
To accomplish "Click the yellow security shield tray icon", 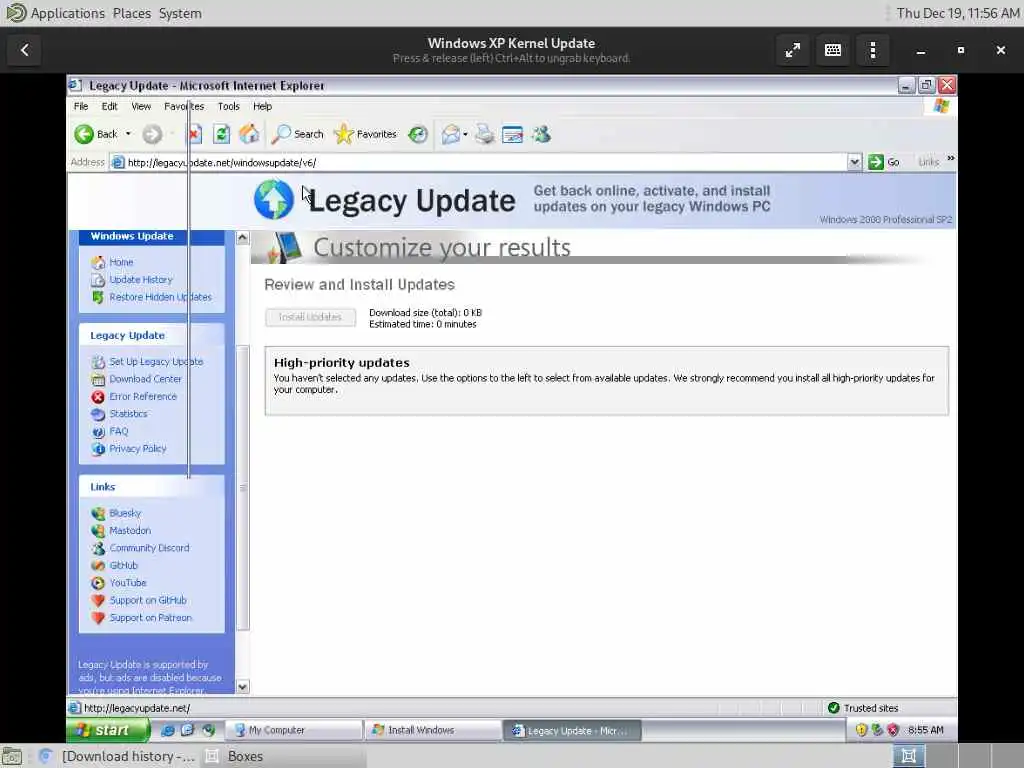I will point(861,730).
